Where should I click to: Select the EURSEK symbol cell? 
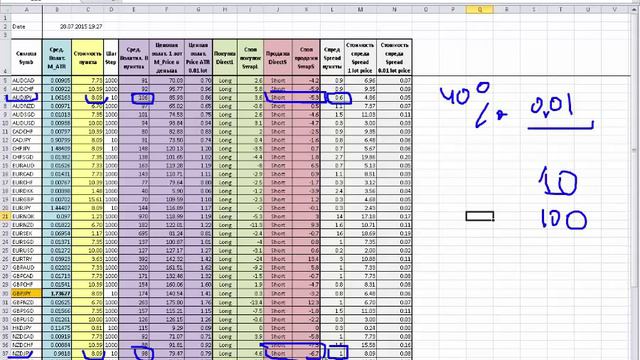coord(27,233)
